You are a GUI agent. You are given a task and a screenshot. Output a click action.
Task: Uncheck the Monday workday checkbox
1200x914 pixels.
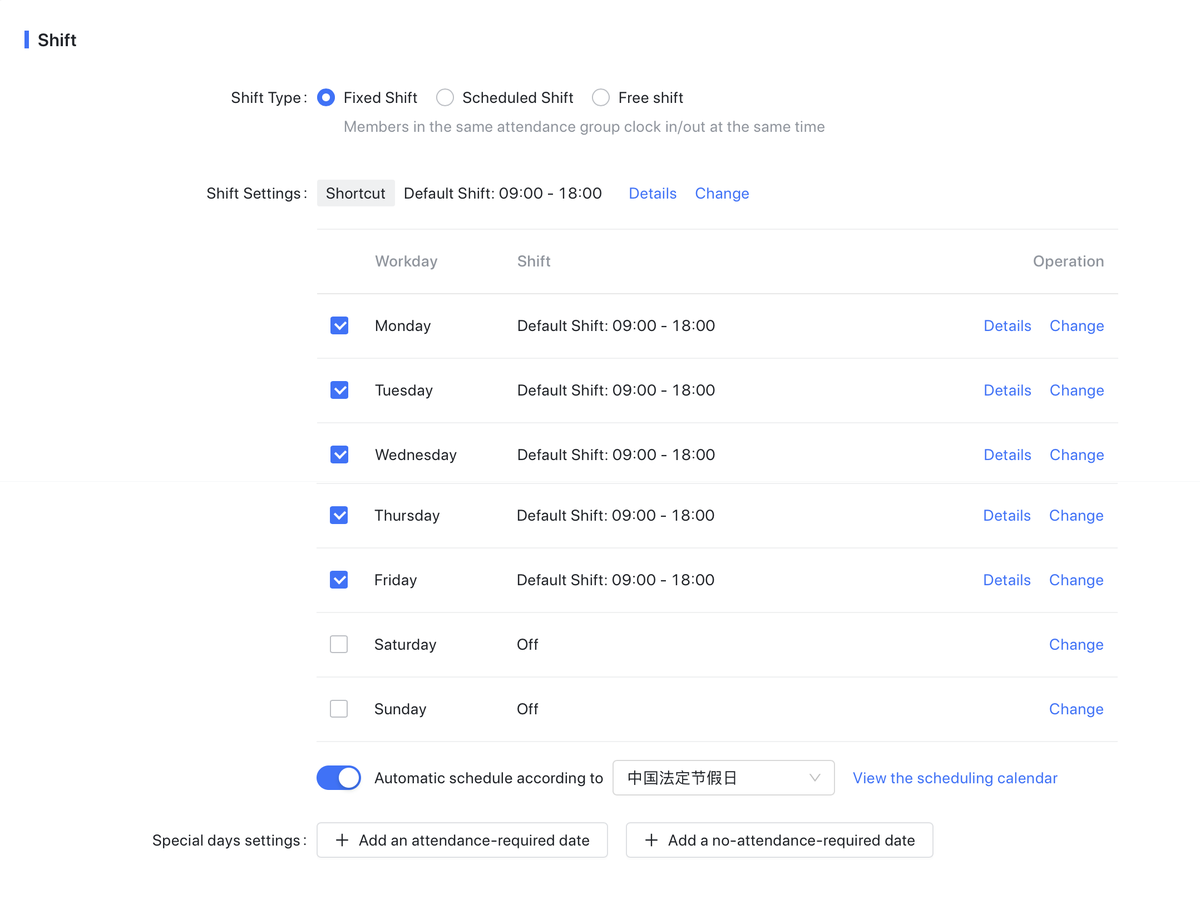(x=339, y=326)
